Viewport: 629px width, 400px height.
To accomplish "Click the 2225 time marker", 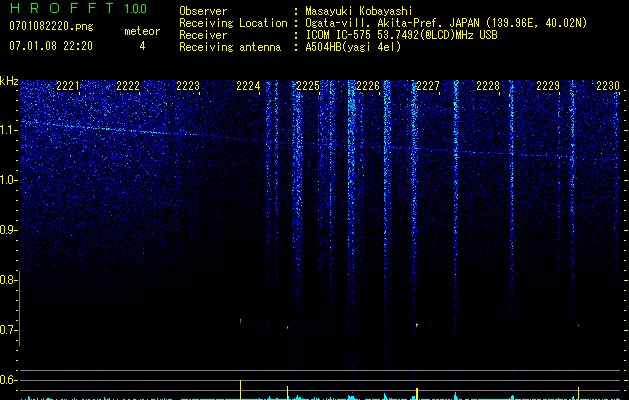I will tap(308, 86).
